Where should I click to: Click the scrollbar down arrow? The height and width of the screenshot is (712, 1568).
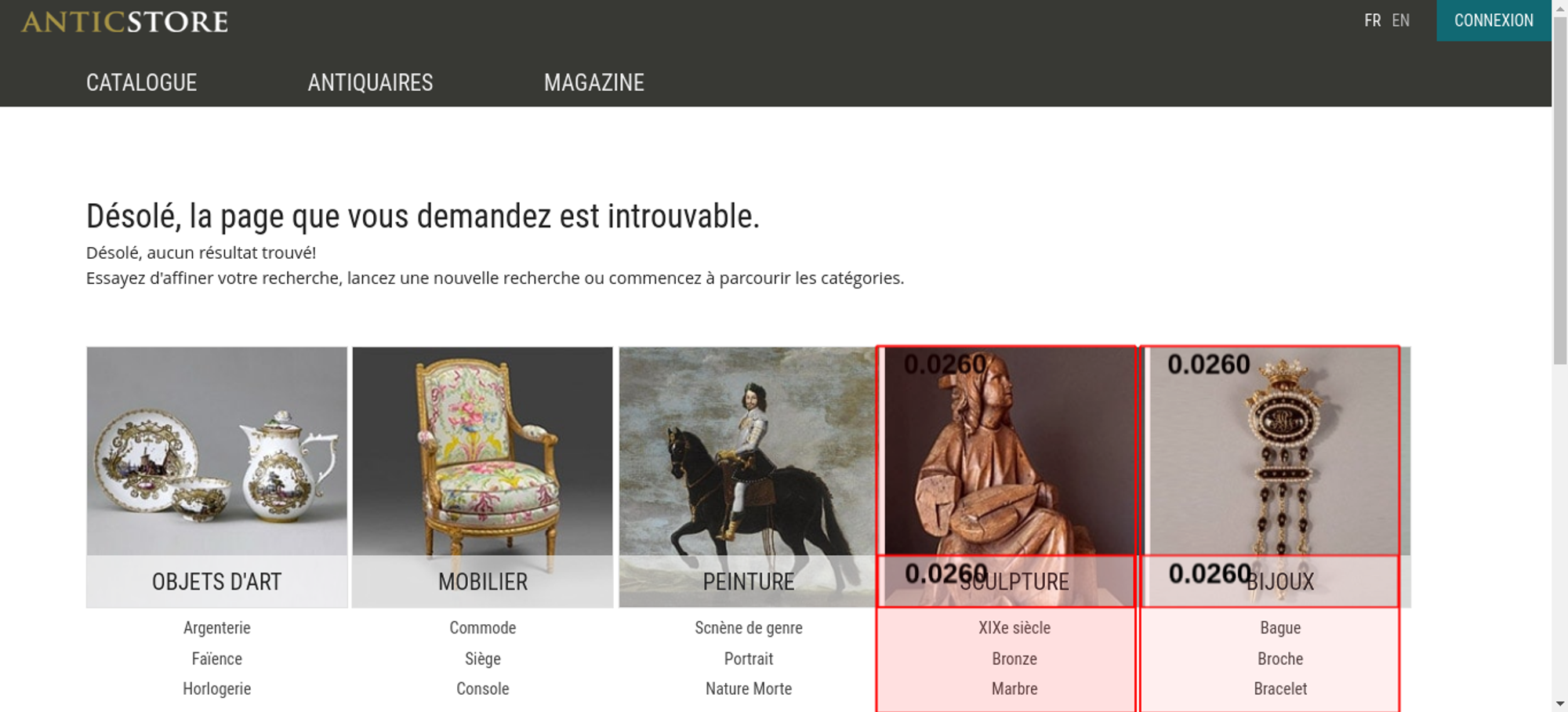(x=1560, y=703)
